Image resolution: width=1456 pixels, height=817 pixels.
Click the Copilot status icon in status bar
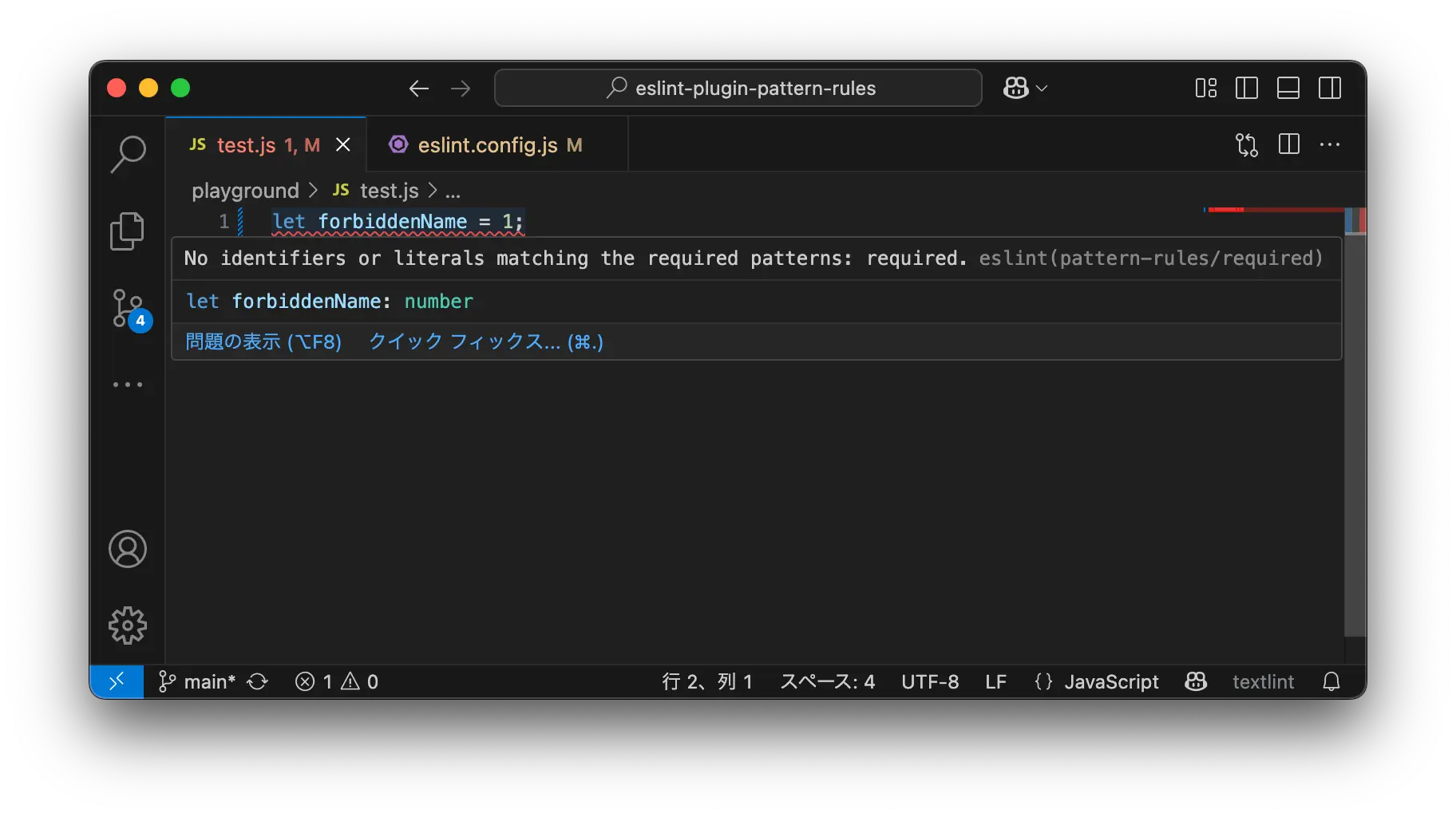(1196, 681)
